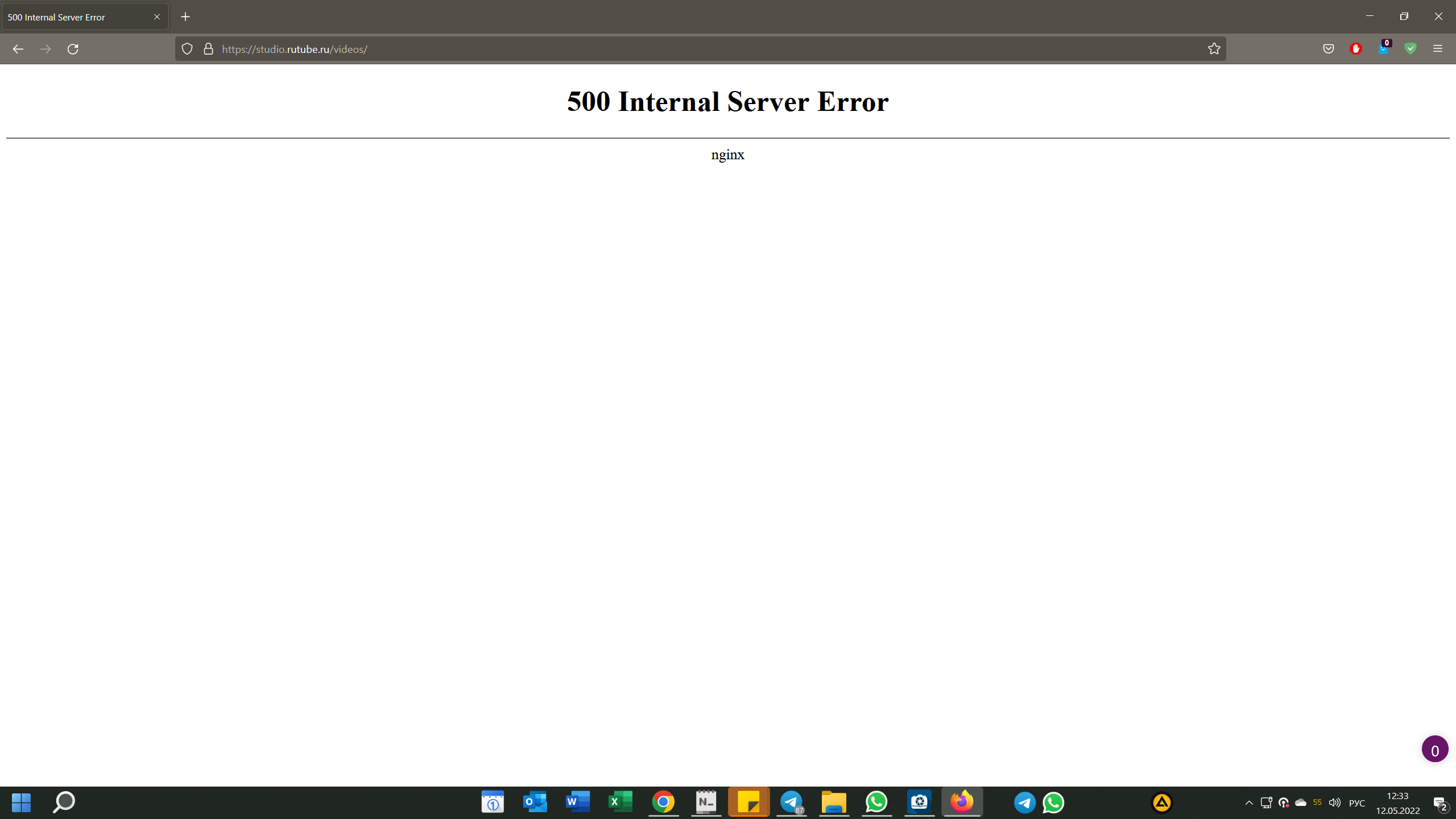Open the blue extension with the 0 badge
The width and height of the screenshot is (1456, 819).
[x=1383, y=49]
